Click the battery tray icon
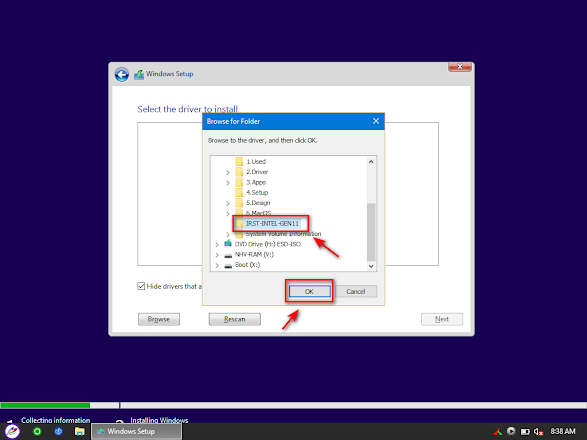The width and height of the screenshot is (587, 440). pos(525,432)
